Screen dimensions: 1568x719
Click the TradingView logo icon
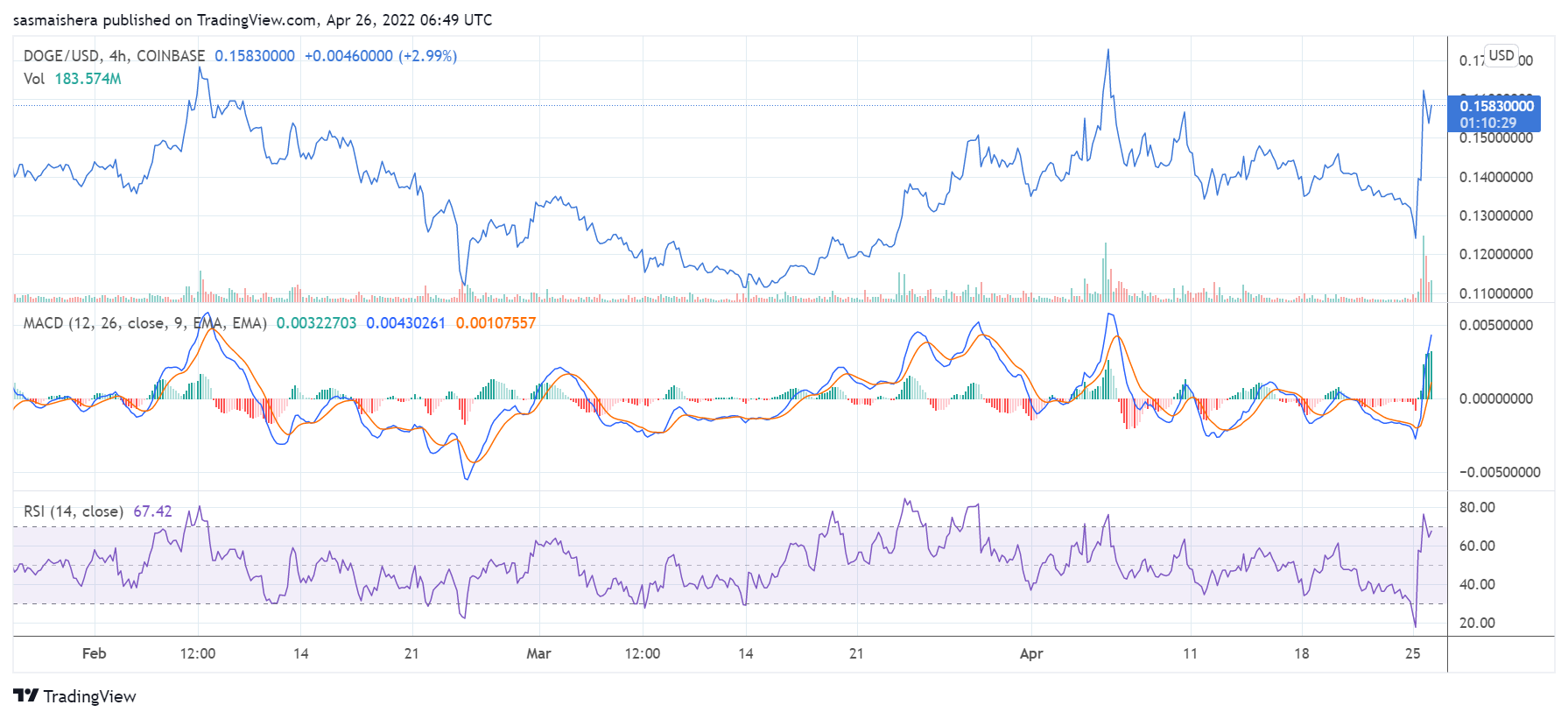[26, 695]
